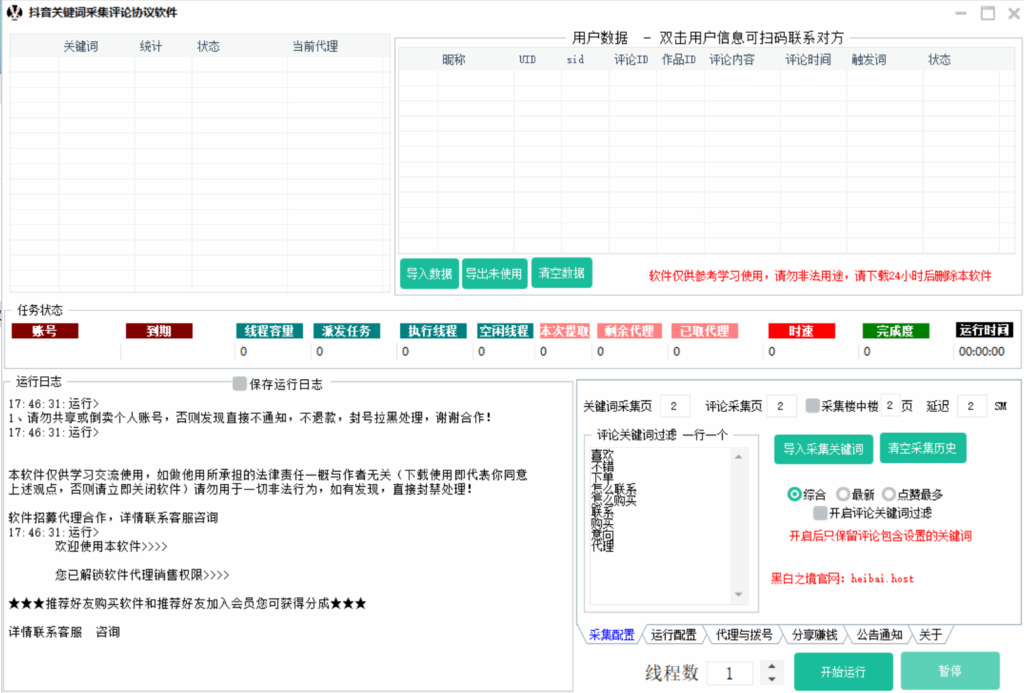Screen dimensions: 1024x693
Task: Click the sid column header
Action: point(575,59)
